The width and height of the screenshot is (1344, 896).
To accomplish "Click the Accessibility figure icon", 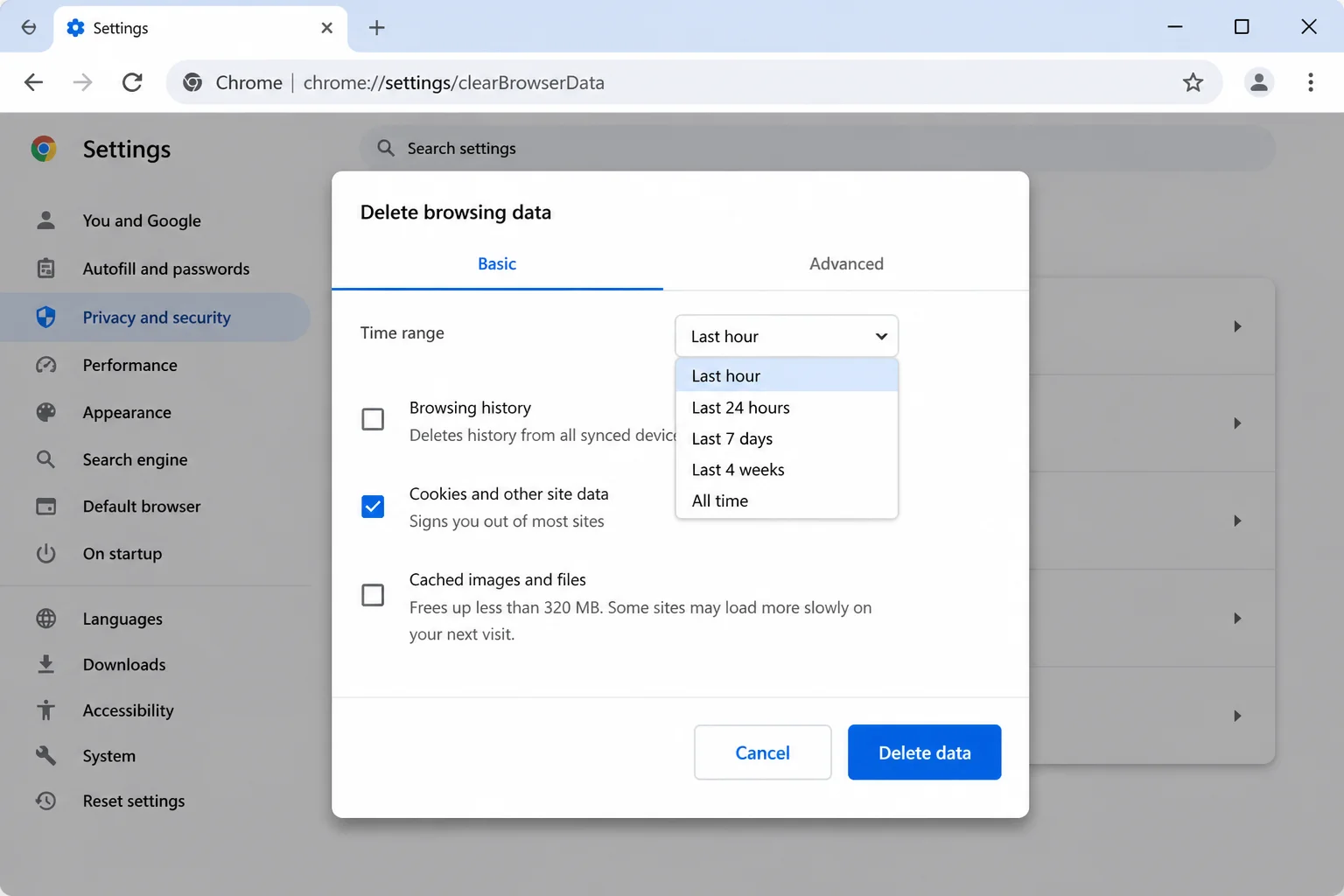I will tap(45, 710).
